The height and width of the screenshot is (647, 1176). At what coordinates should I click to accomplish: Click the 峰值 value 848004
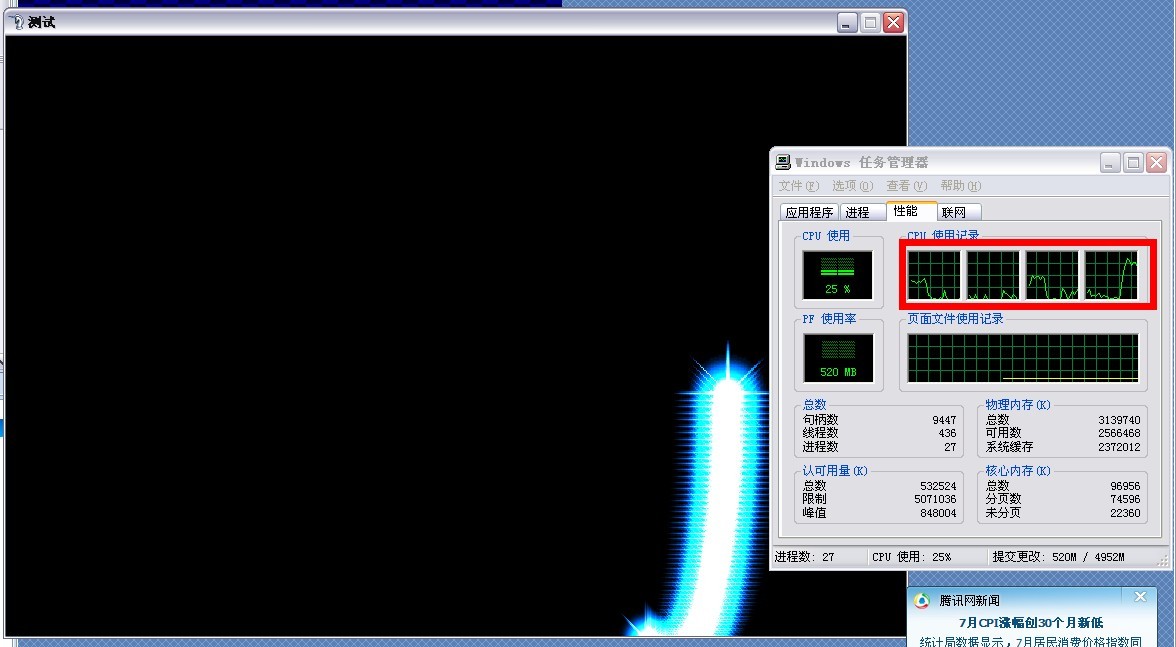point(938,513)
